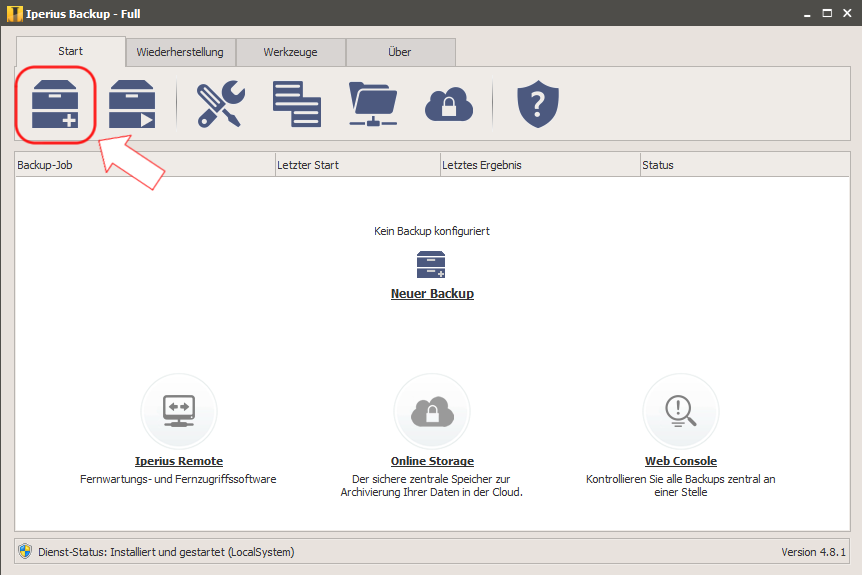
Task: Click the Letzter Start column header
Action: pos(358,165)
